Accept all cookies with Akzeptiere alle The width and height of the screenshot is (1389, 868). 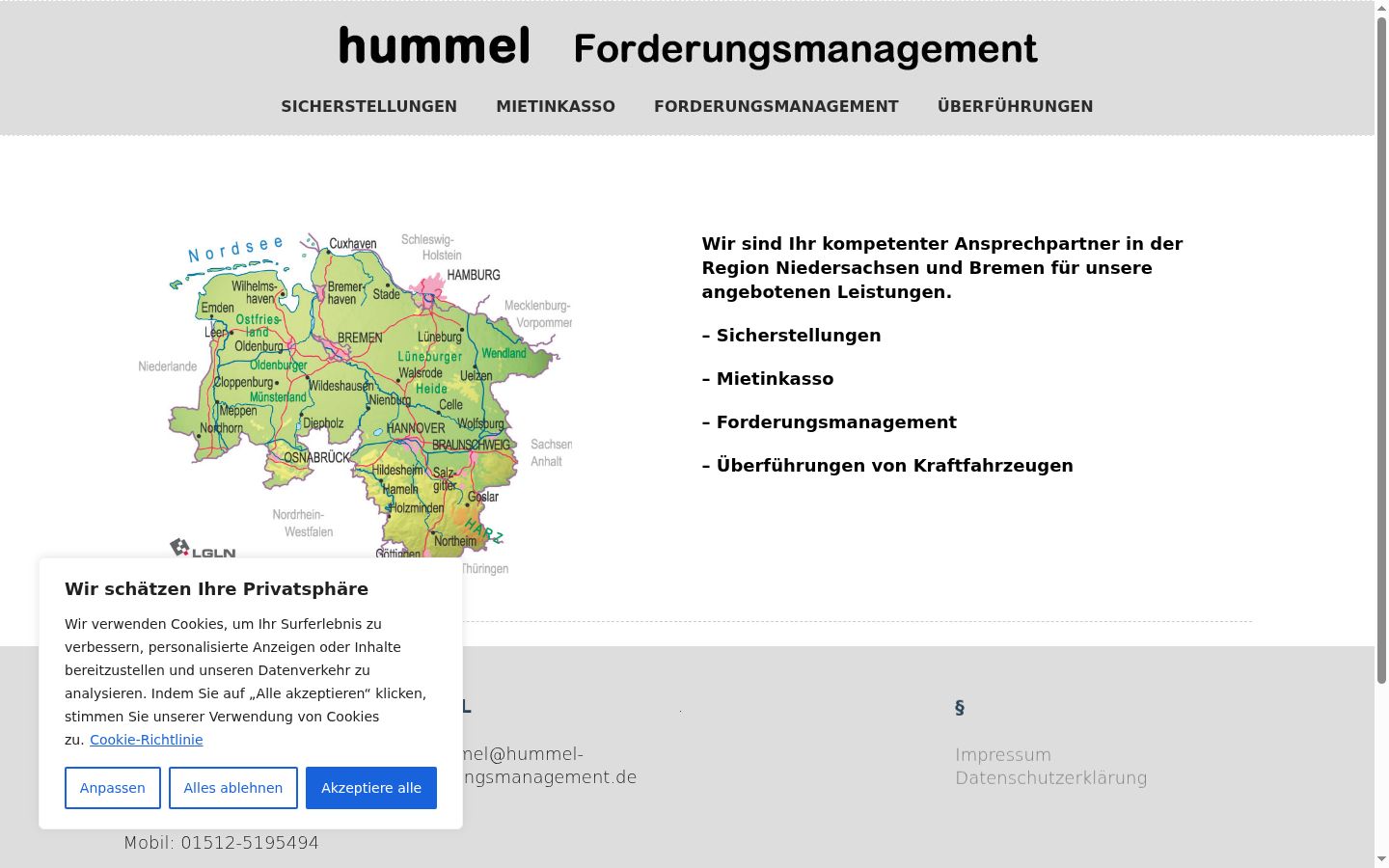point(371,788)
